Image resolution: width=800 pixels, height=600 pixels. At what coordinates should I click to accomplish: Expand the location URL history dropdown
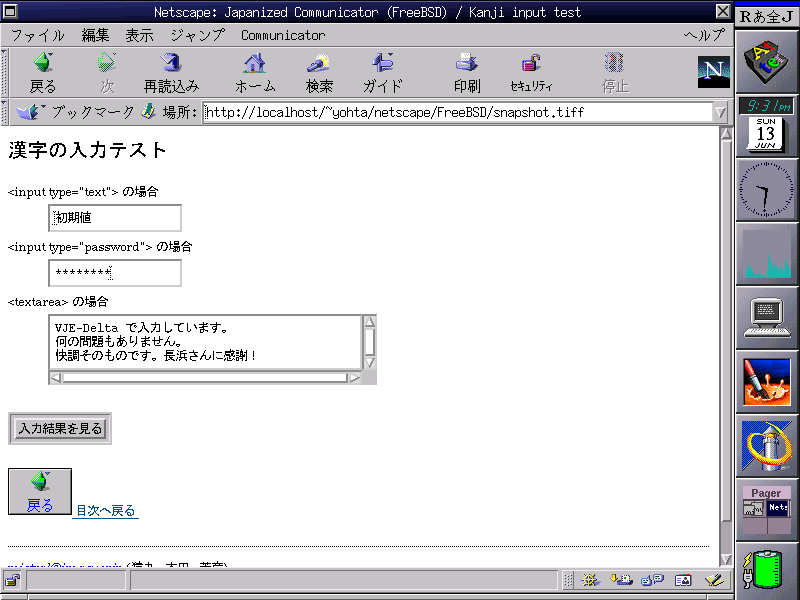[x=720, y=112]
